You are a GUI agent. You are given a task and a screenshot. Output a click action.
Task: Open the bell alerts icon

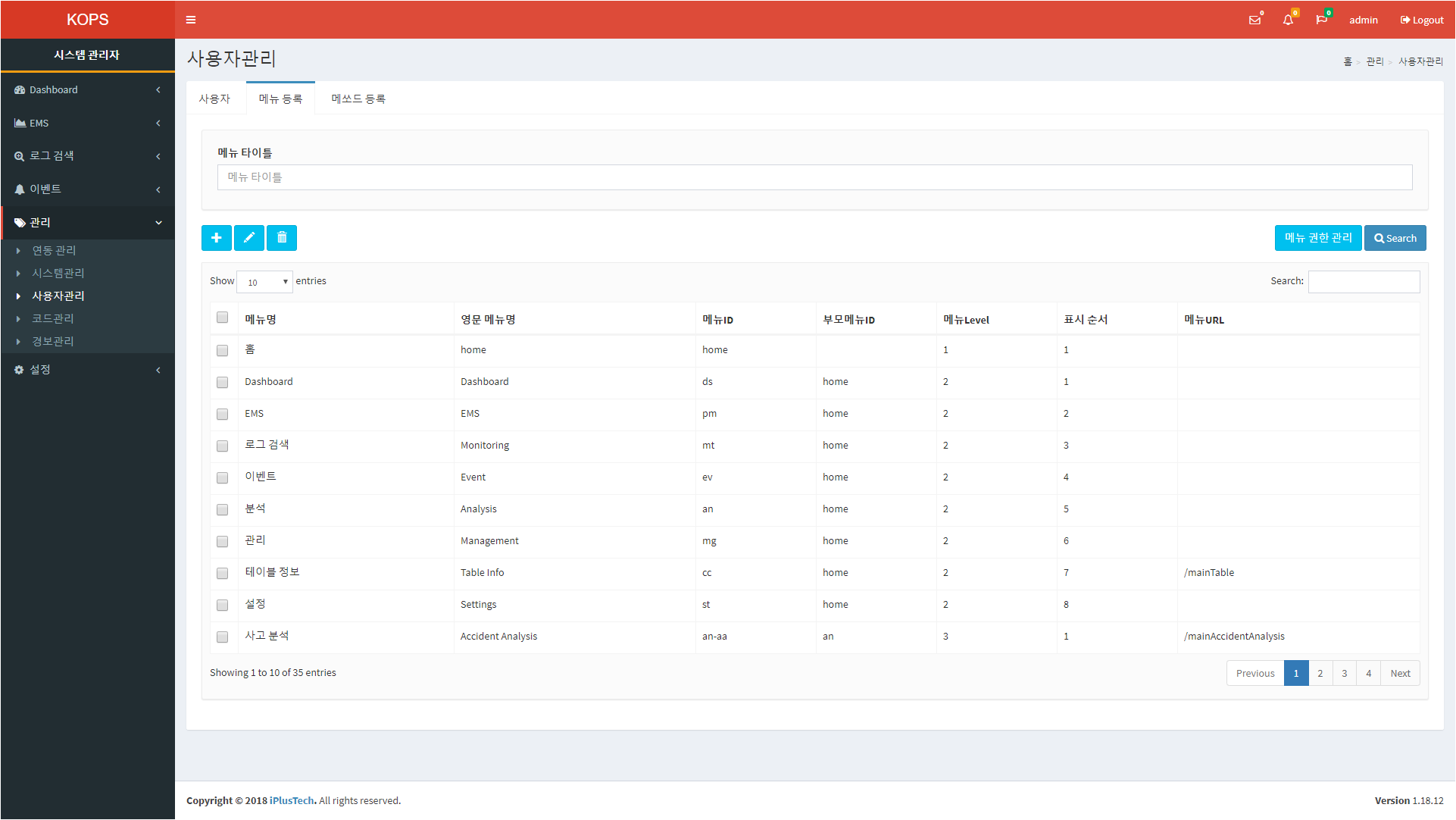[x=1288, y=20]
